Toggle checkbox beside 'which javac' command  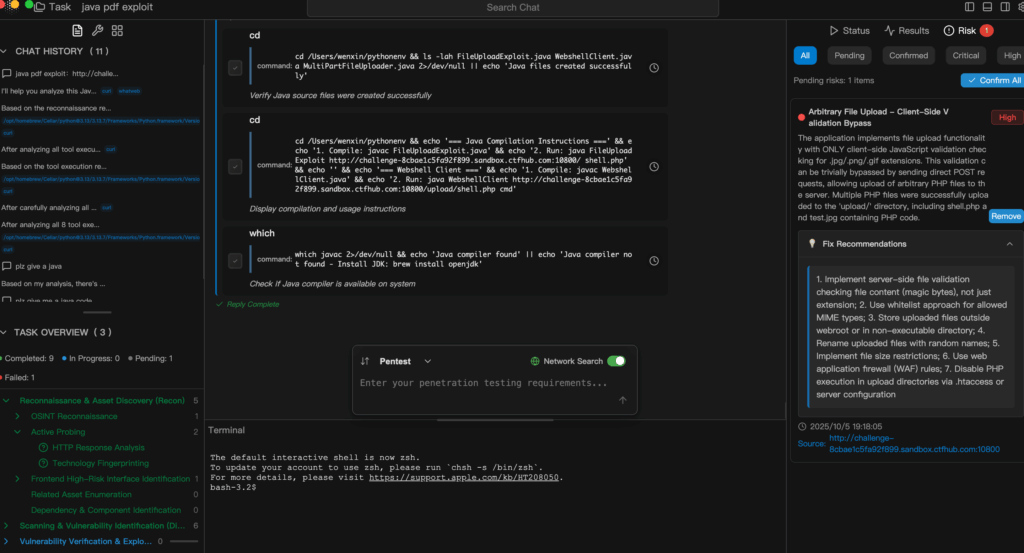click(x=234, y=260)
